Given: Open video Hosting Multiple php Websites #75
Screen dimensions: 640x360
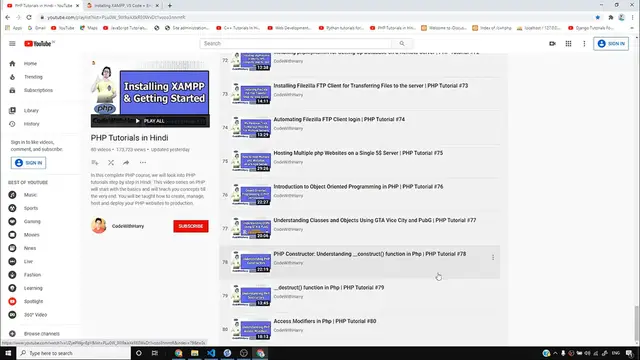Looking at the screenshot, I should point(358,153).
